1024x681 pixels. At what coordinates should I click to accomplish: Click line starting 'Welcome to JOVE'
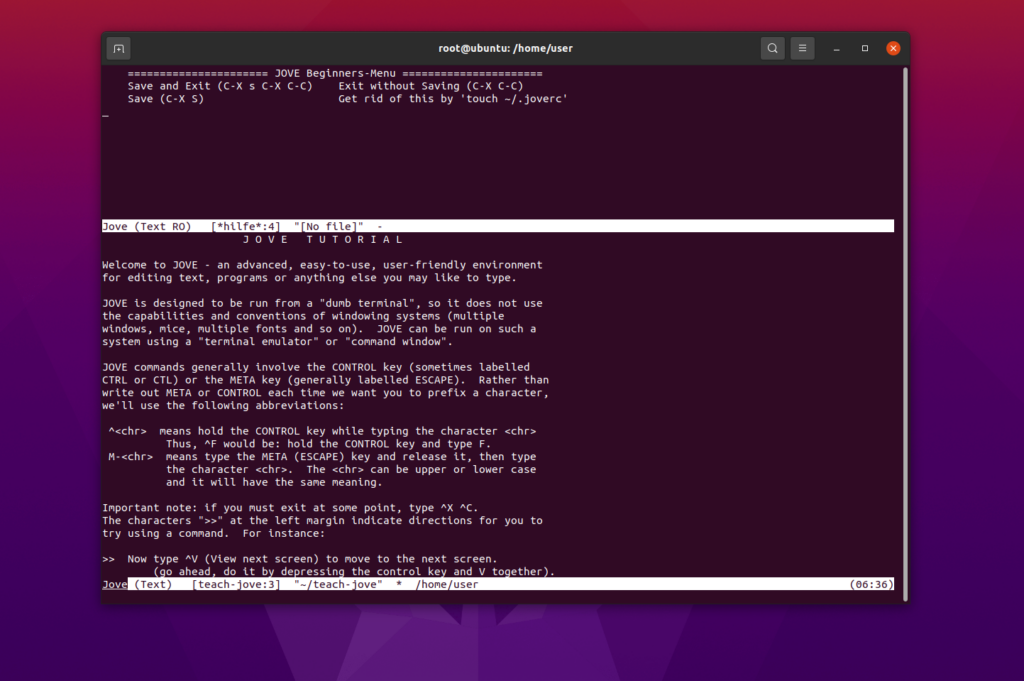322,265
